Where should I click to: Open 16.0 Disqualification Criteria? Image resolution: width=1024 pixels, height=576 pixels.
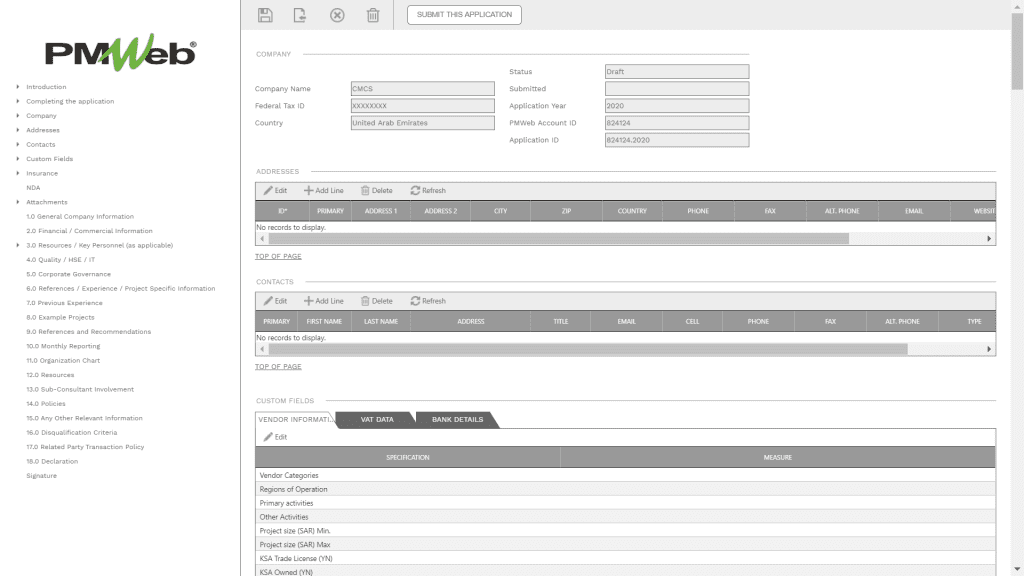pos(72,432)
